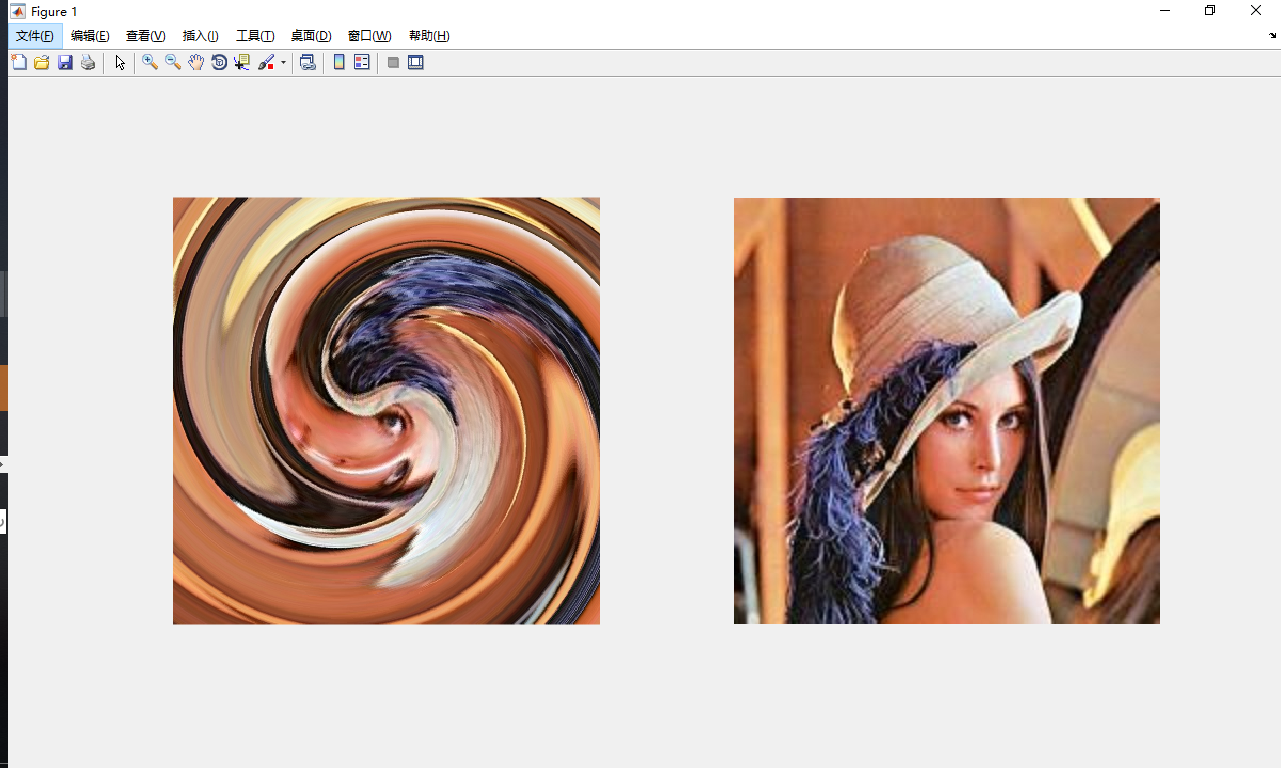Click the swirled image on the left
This screenshot has width=1281, height=768.
click(386, 411)
